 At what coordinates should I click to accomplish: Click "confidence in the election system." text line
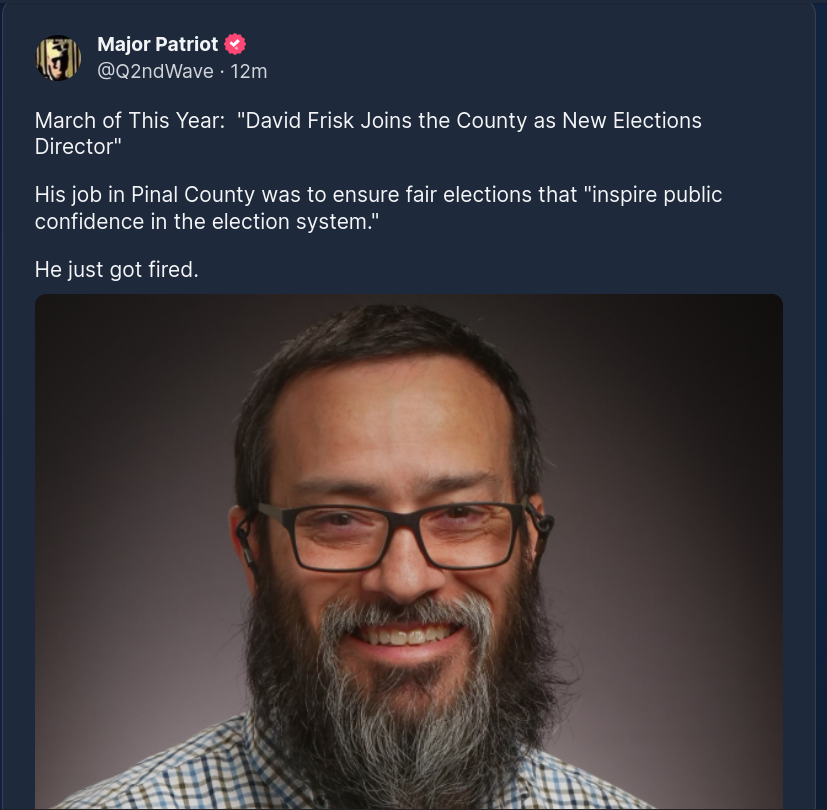[x=207, y=222]
